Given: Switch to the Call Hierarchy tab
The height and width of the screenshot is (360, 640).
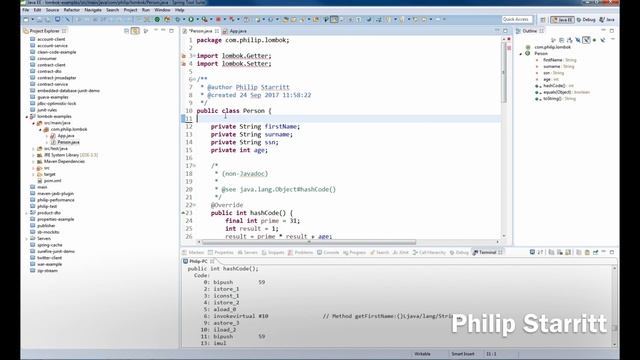Looking at the screenshot, I should coord(429,253).
